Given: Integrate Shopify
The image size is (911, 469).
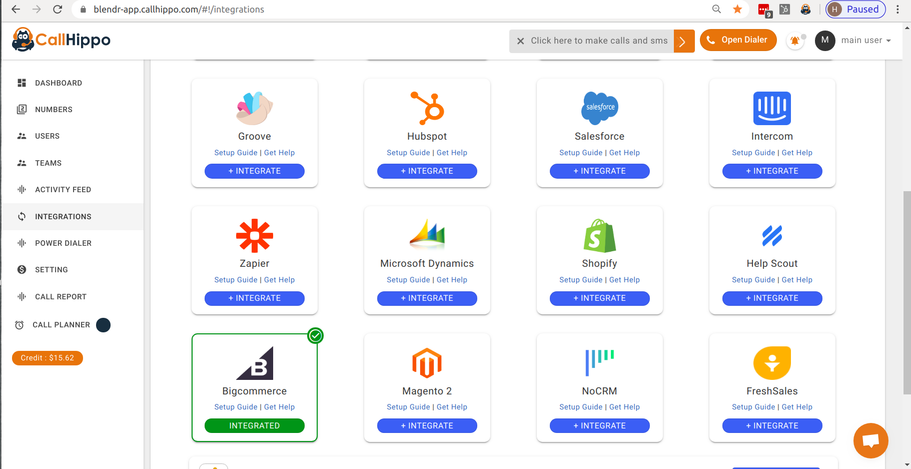Looking at the screenshot, I should click(600, 298).
